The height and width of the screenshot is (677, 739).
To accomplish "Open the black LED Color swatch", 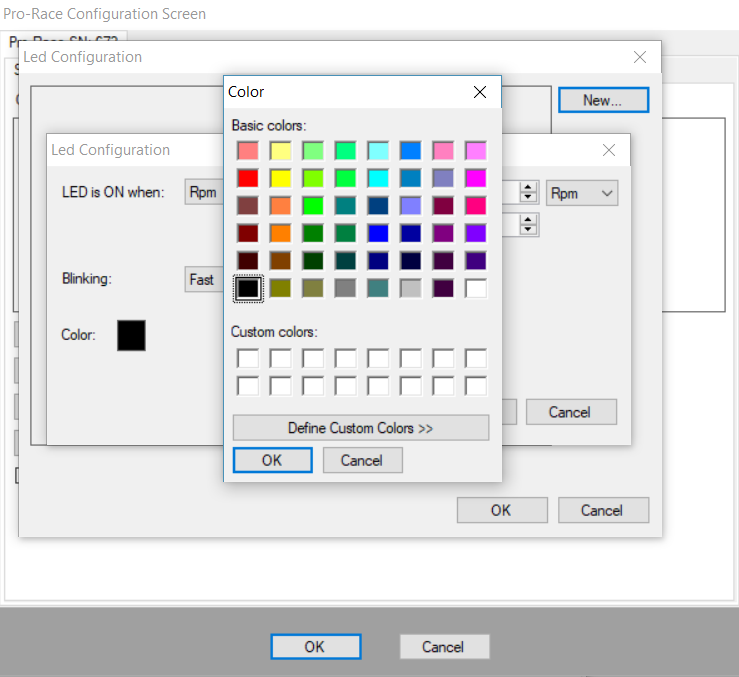I will click(x=131, y=335).
